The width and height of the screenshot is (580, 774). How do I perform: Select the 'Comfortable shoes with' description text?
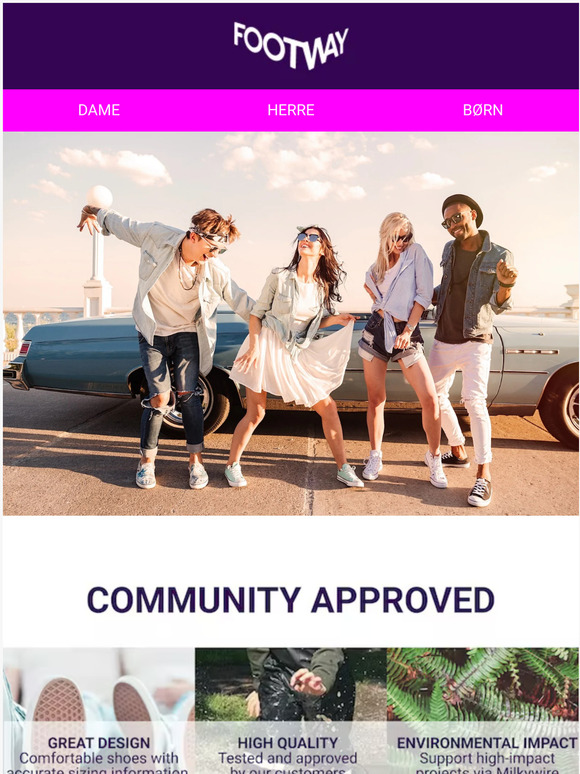[x=99, y=758]
